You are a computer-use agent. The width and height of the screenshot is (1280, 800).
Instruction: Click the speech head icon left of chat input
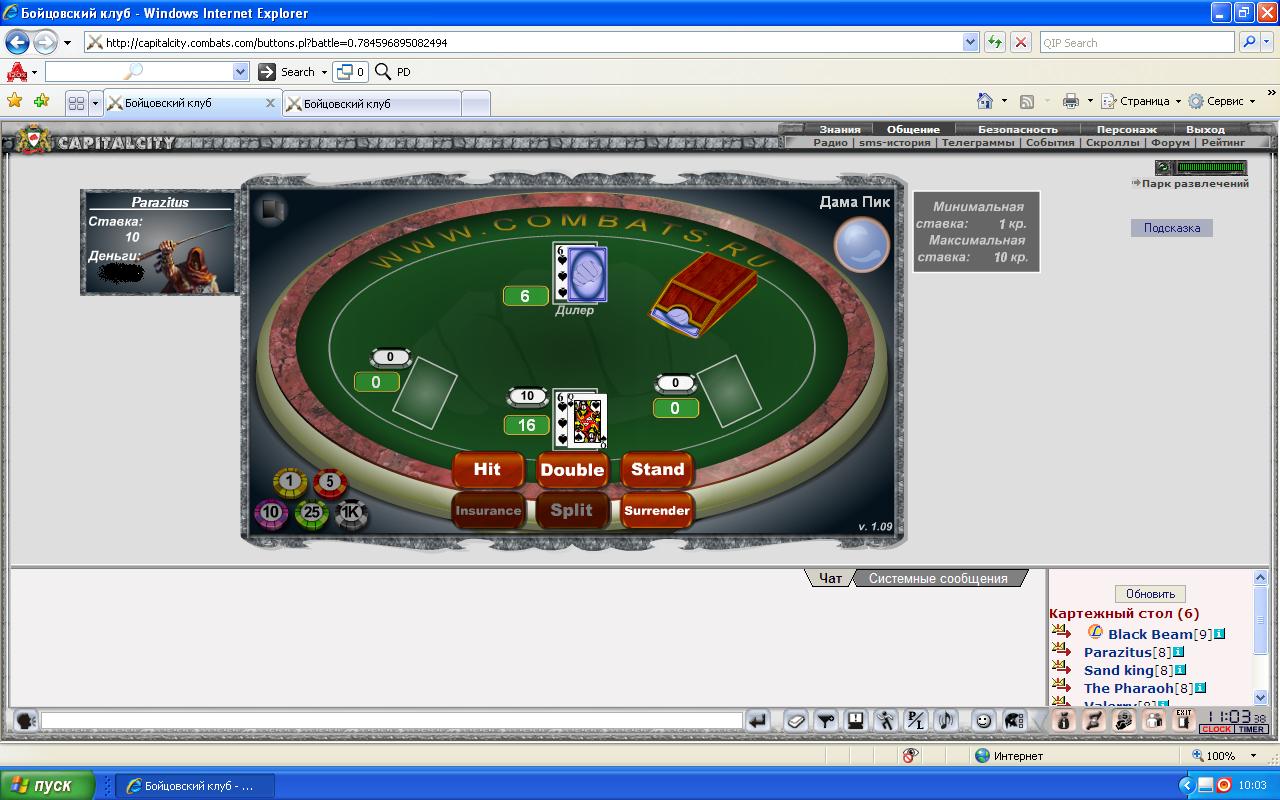click(x=25, y=720)
